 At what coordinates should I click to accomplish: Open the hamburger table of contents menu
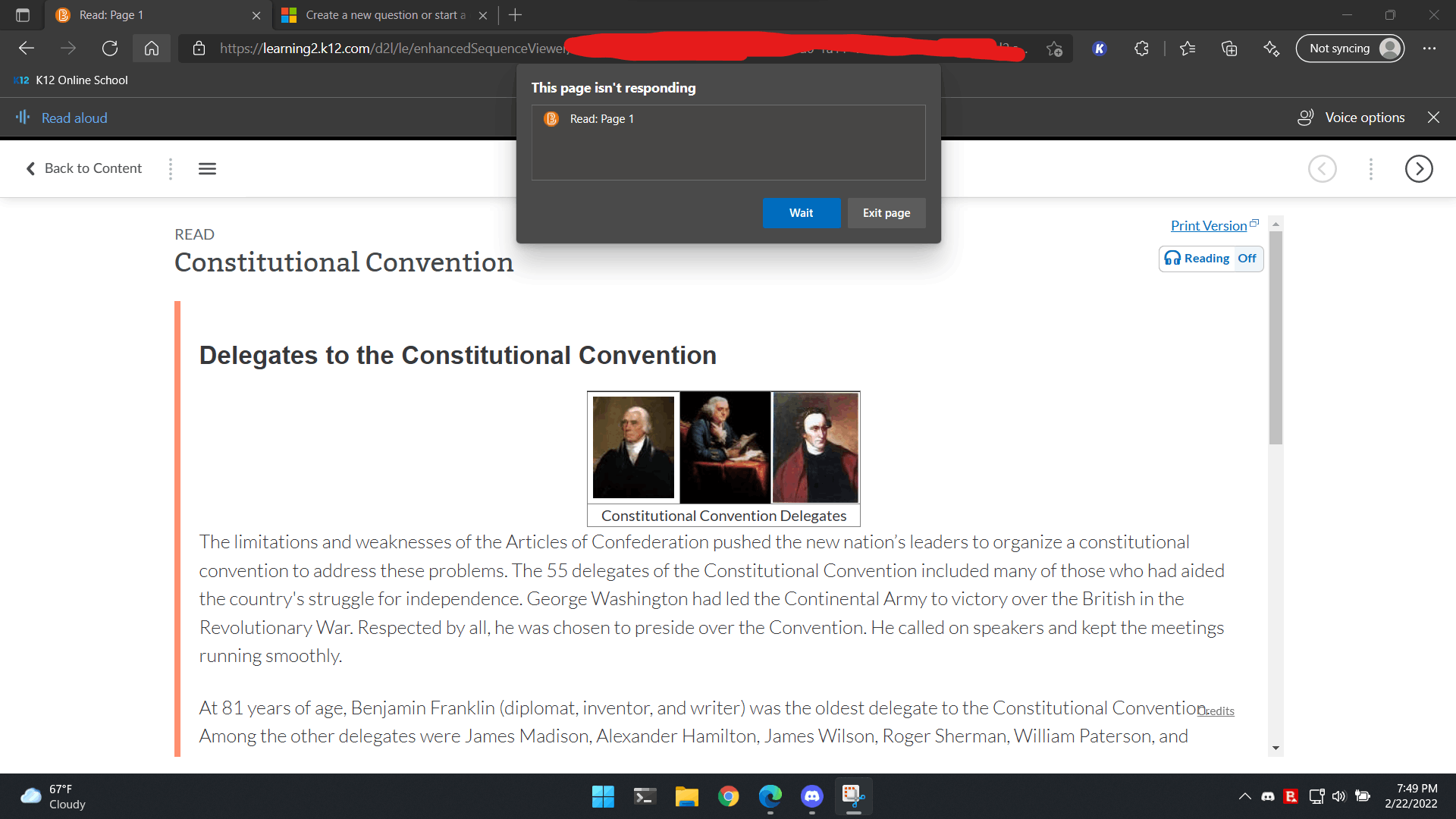[x=207, y=168]
